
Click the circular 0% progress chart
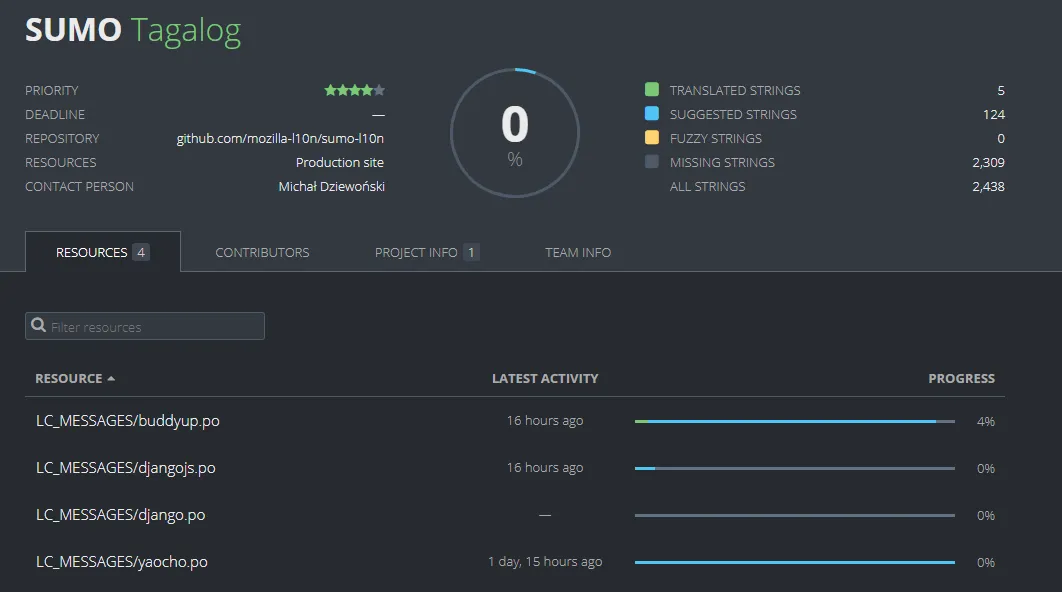pos(515,133)
